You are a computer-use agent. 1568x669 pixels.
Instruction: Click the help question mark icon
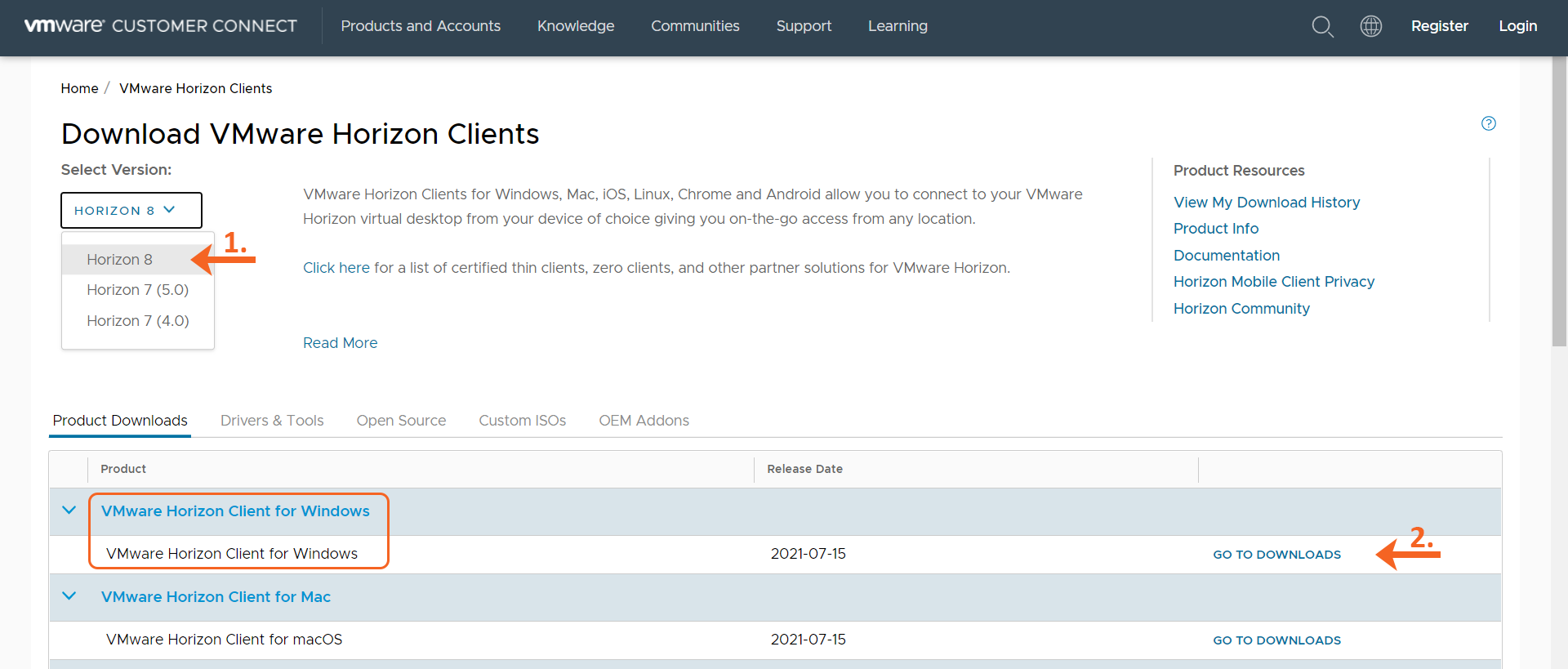click(1489, 123)
